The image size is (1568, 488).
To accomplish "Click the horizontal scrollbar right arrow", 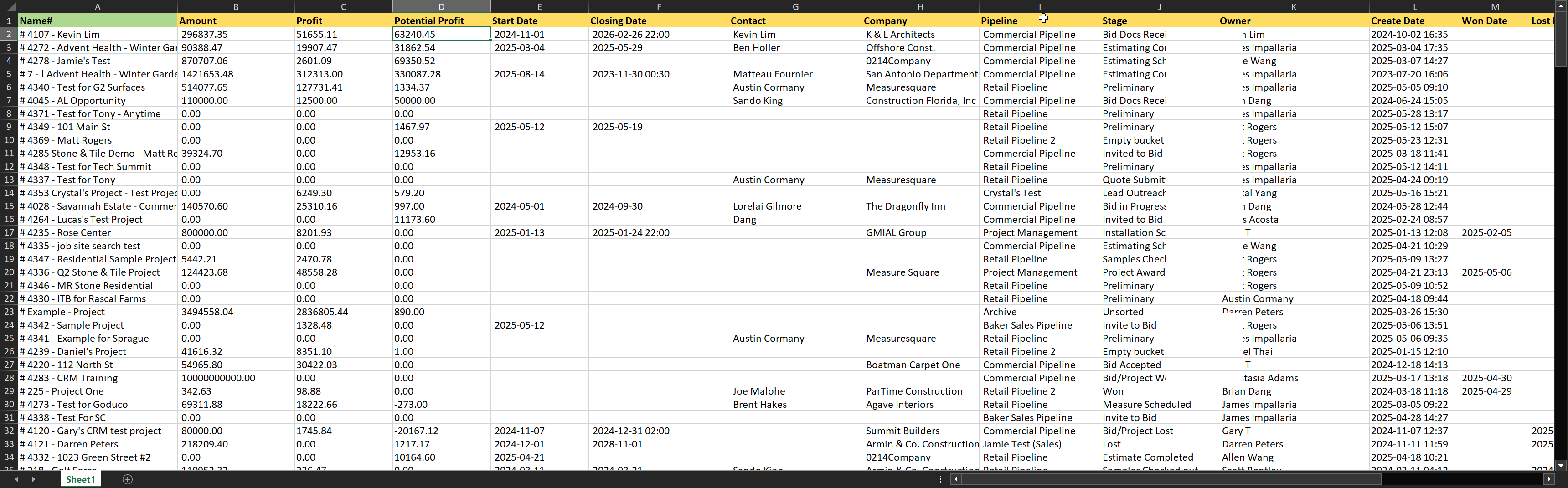I will click(1548, 479).
